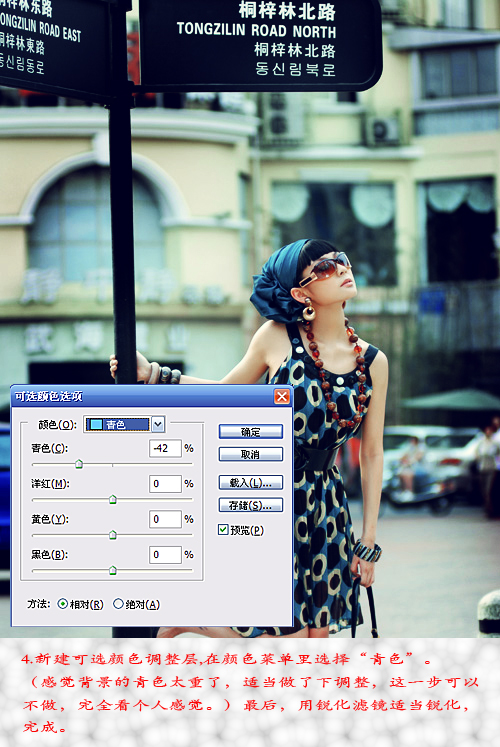Image resolution: width=500 pixels, height=747 pixels.
Task: Close the 可选颜色选项 dialog with the X
Action: [x=282, y=396]
